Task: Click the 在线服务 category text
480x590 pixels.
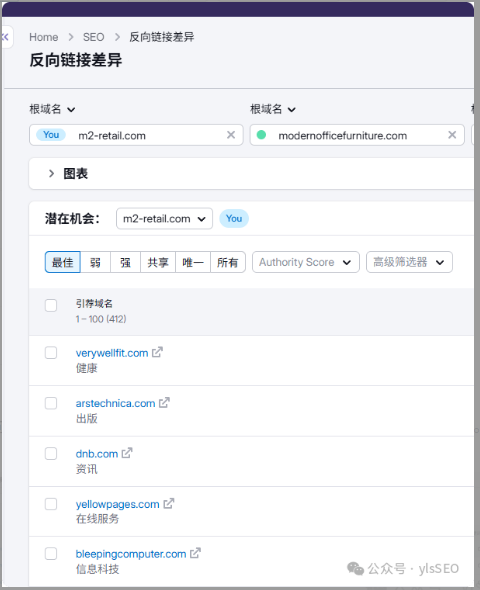Action: tap(97, 519)
